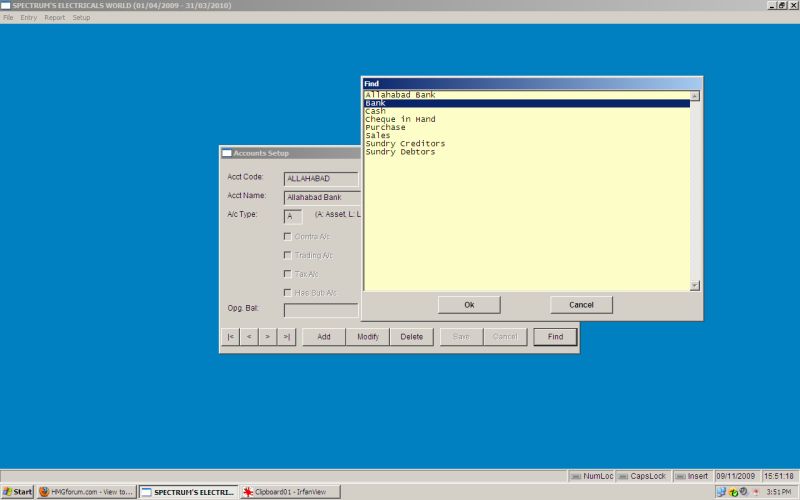Confirm selection with Ok button
The image size is (800, 500).
click(x=469, y=305)
